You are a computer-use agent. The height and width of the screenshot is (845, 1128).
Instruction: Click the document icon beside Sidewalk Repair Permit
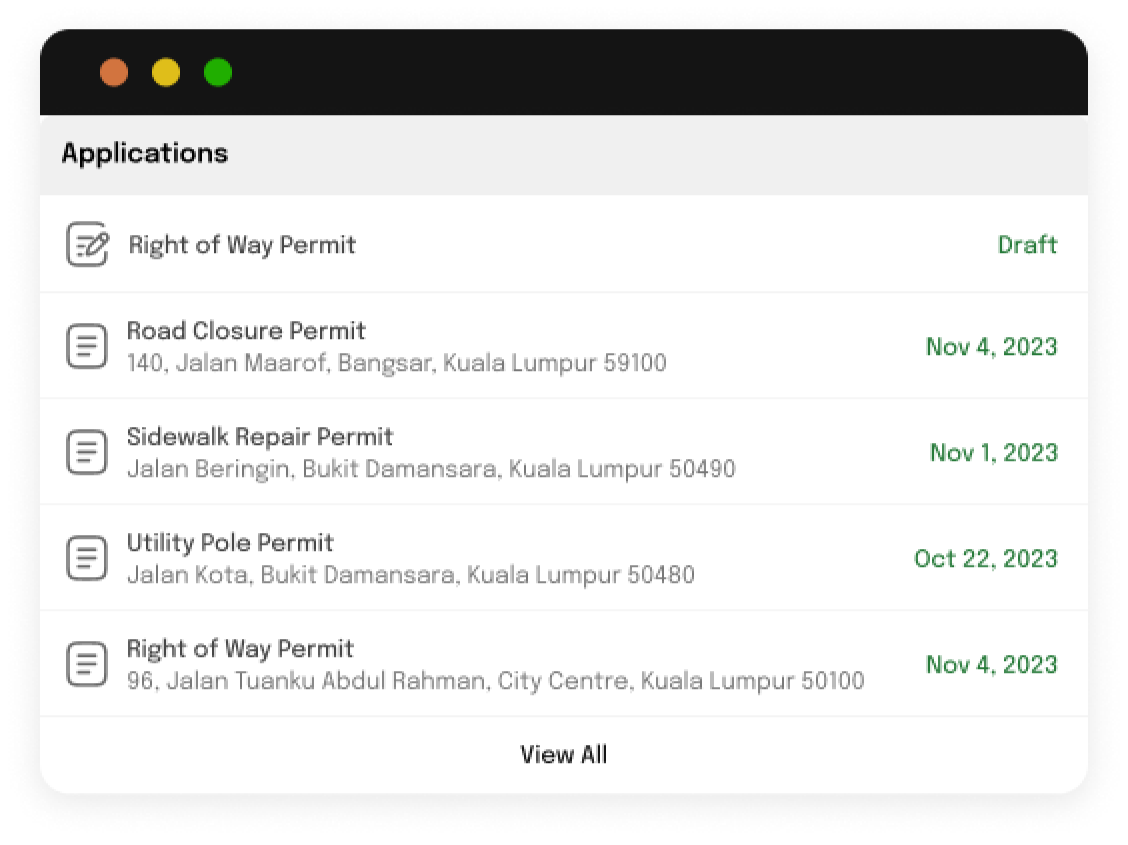point(87,452)
